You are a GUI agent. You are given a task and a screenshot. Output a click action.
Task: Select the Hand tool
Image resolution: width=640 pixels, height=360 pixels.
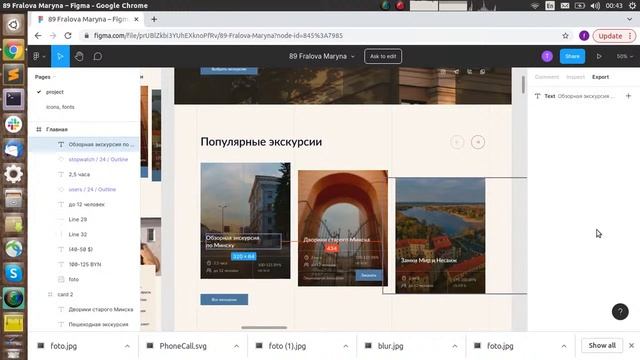[79, 56]
